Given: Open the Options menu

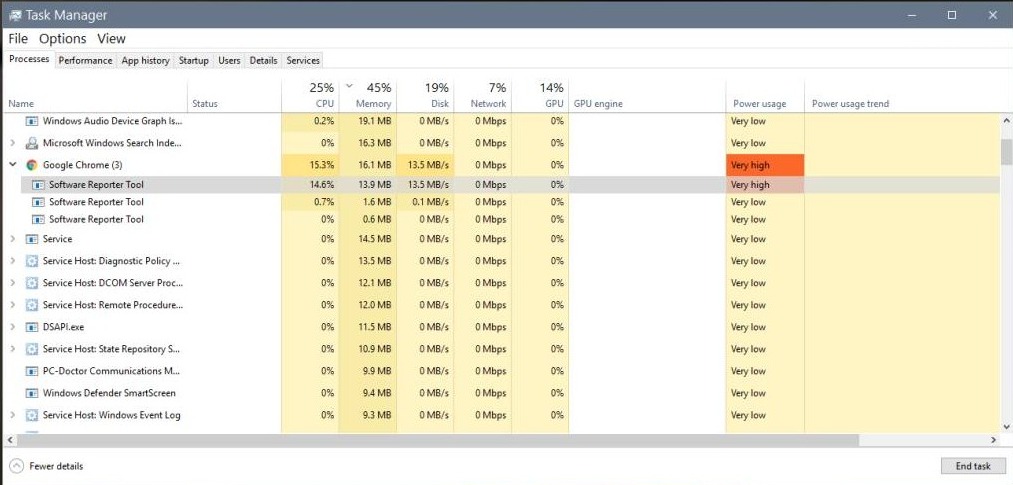Looking at the screenshot, I should point(62,39).
